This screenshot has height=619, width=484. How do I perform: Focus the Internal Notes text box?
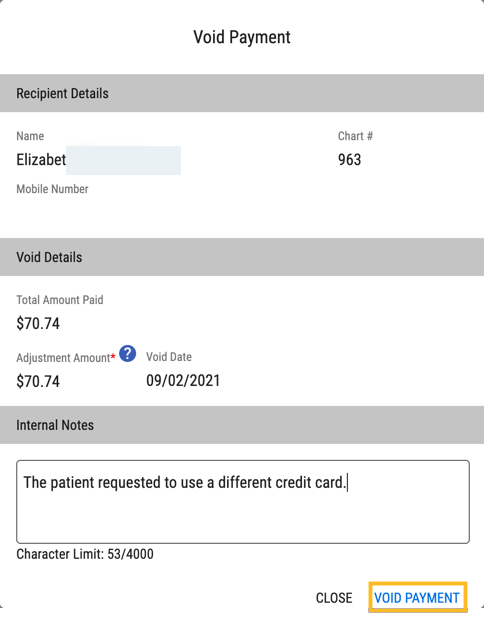(x=243, y=502)
